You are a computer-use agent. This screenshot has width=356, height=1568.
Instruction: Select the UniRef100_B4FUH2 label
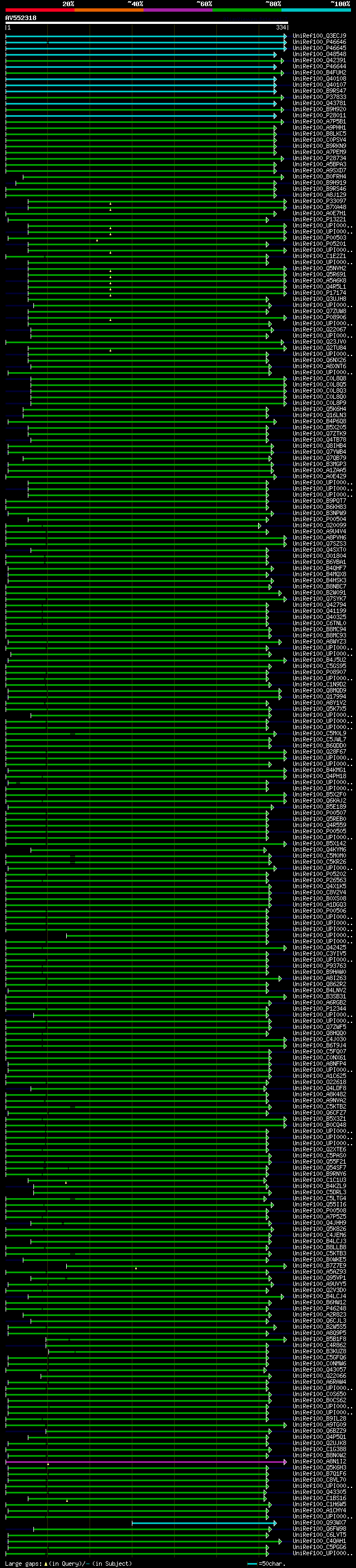pyautogui.click(x=319, y=72)
